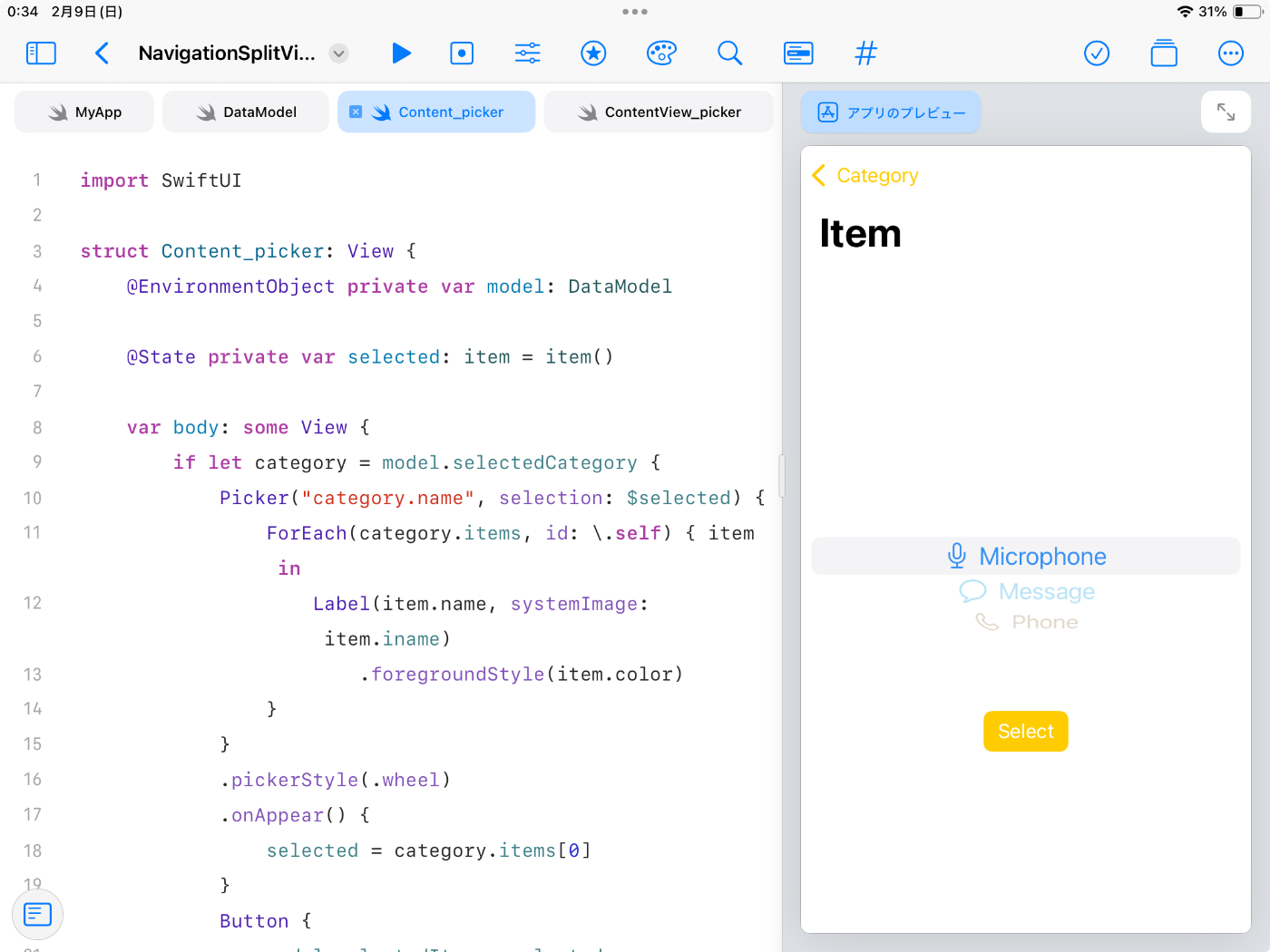The height and width of the screenshot is (952, 1270).
Task: Click the three dots at top center
Action: [635, 12]
